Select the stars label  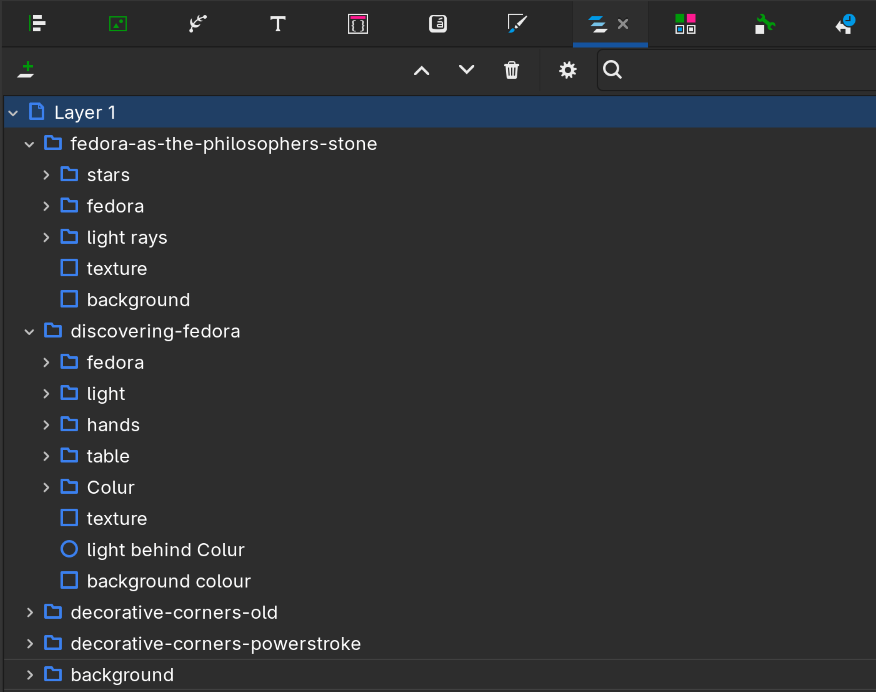point(108,175)
